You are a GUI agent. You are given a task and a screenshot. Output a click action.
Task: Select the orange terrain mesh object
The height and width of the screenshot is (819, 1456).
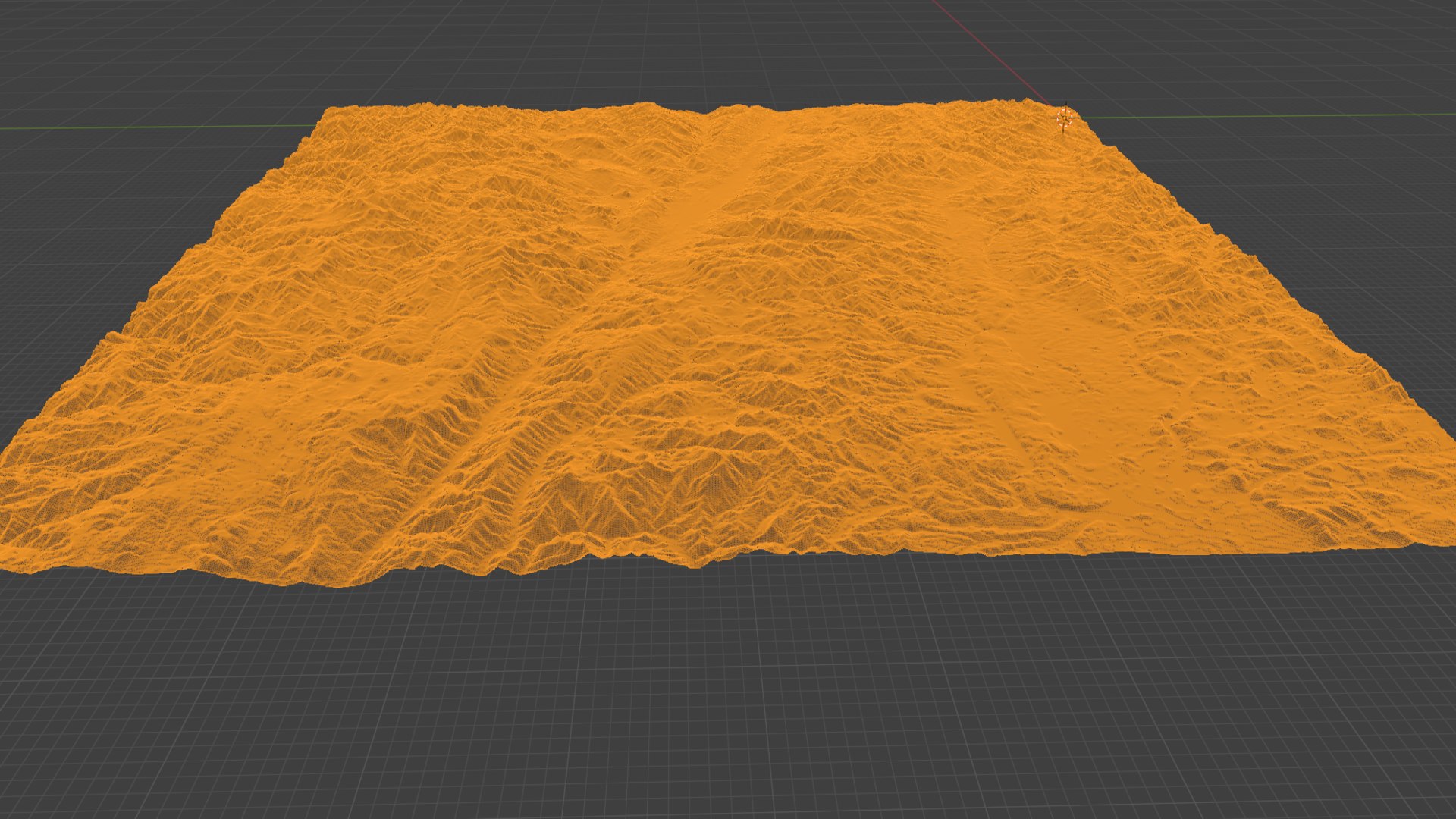coord(728,341)
